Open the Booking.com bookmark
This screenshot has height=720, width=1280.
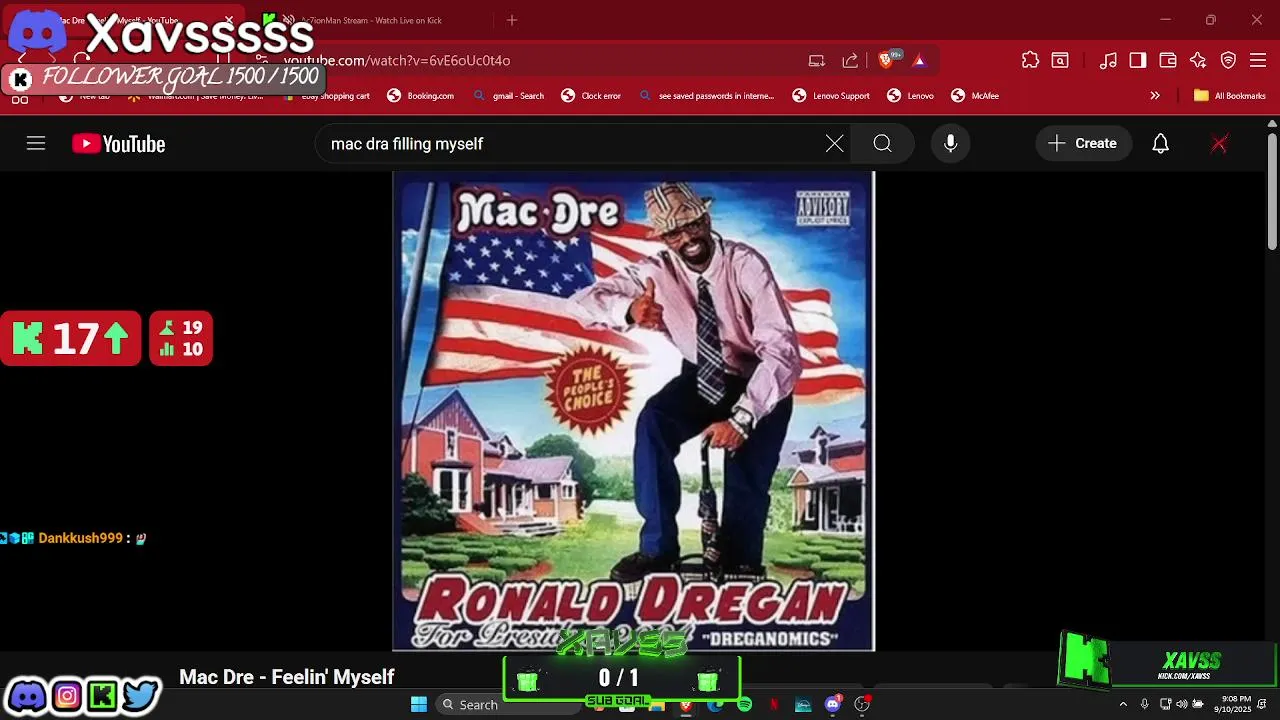(420, 96)
